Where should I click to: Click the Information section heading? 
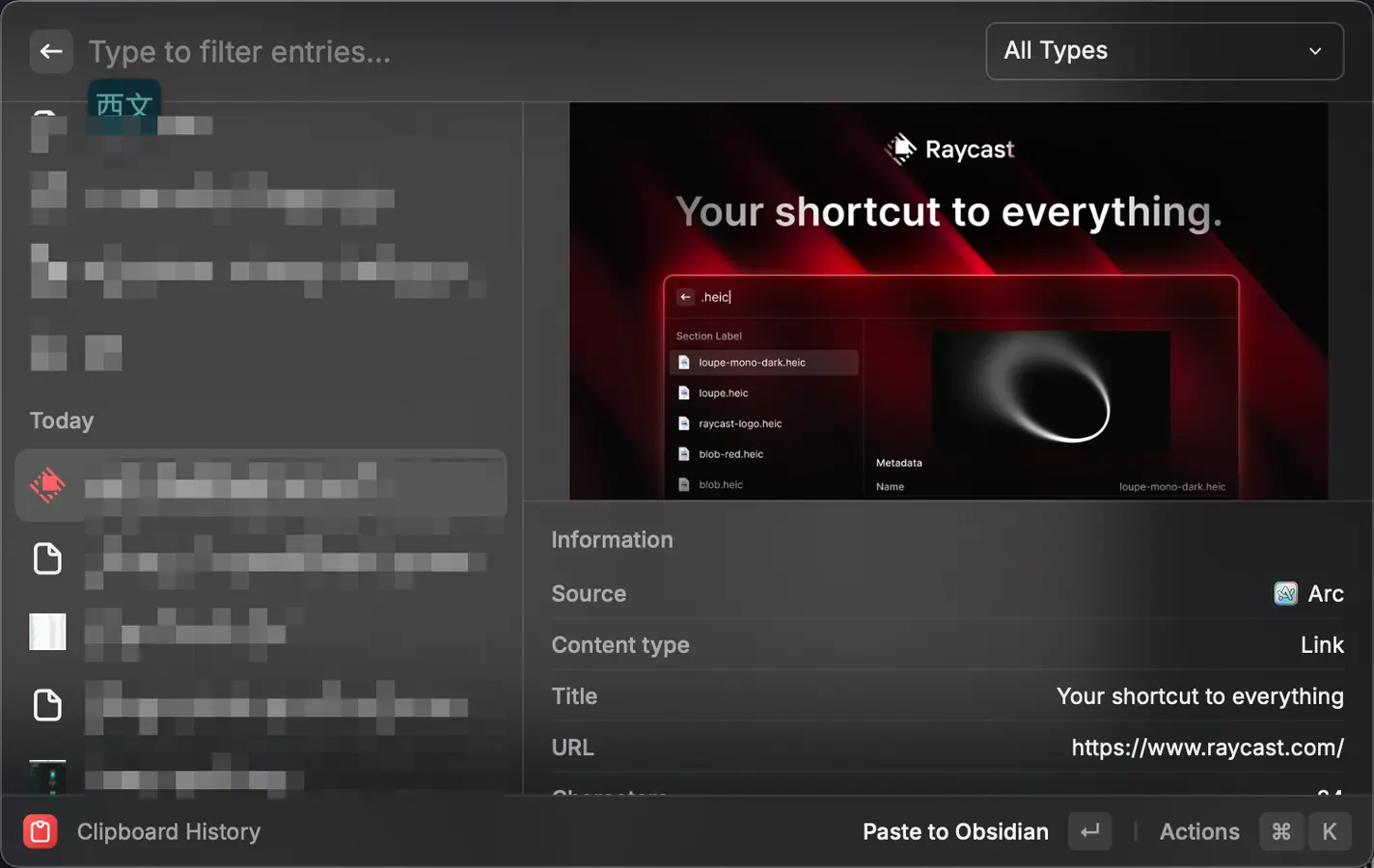point(612,540)
